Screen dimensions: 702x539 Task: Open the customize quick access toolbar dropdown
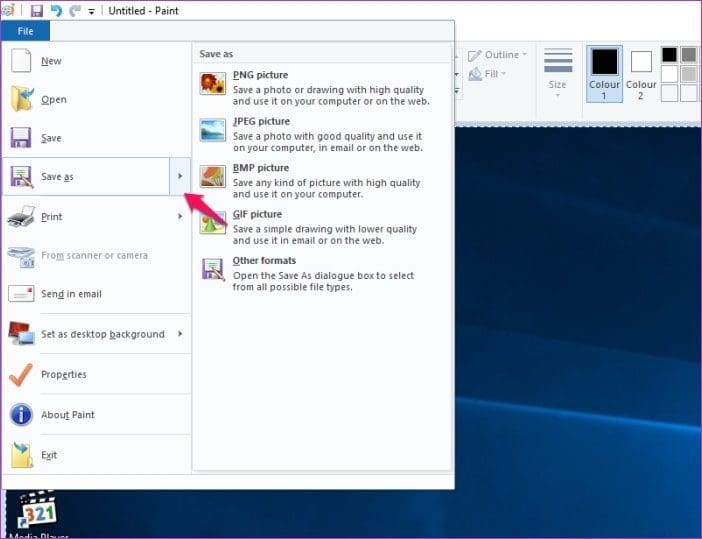[x=91, y=12]
